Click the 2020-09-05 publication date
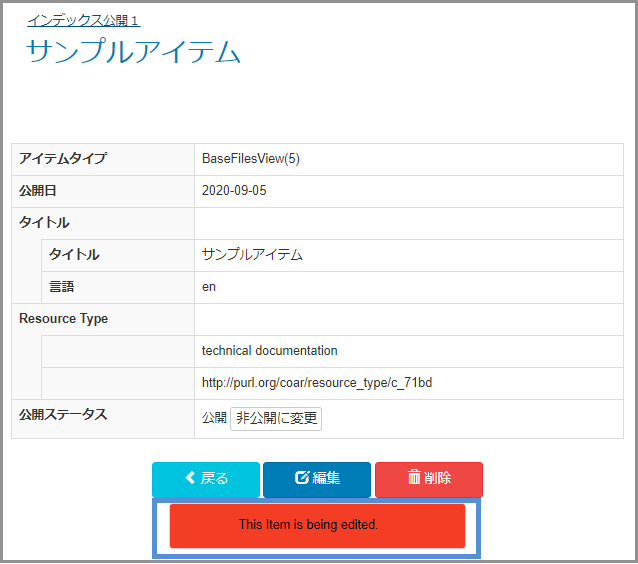 click(234, 191)
